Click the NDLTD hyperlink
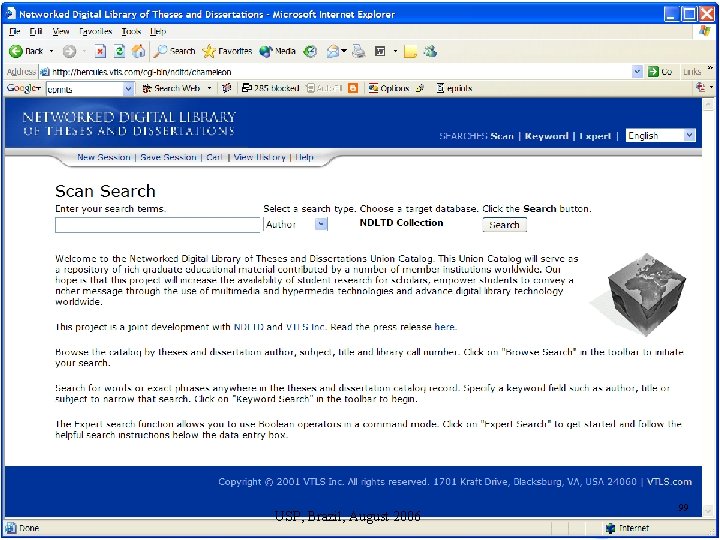720x540 pixels. [x=249, y=327]
